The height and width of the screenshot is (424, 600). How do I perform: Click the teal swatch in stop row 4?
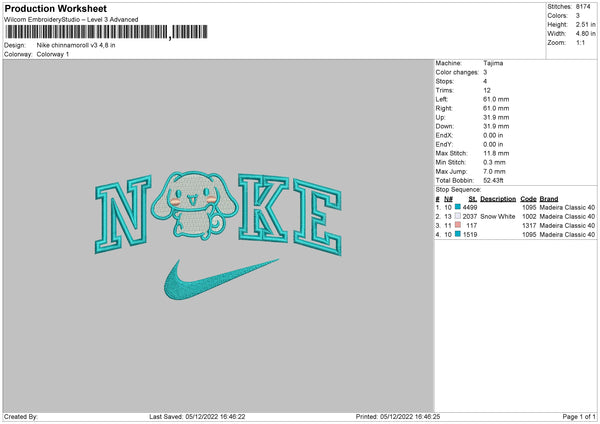(x=458, y=234)
